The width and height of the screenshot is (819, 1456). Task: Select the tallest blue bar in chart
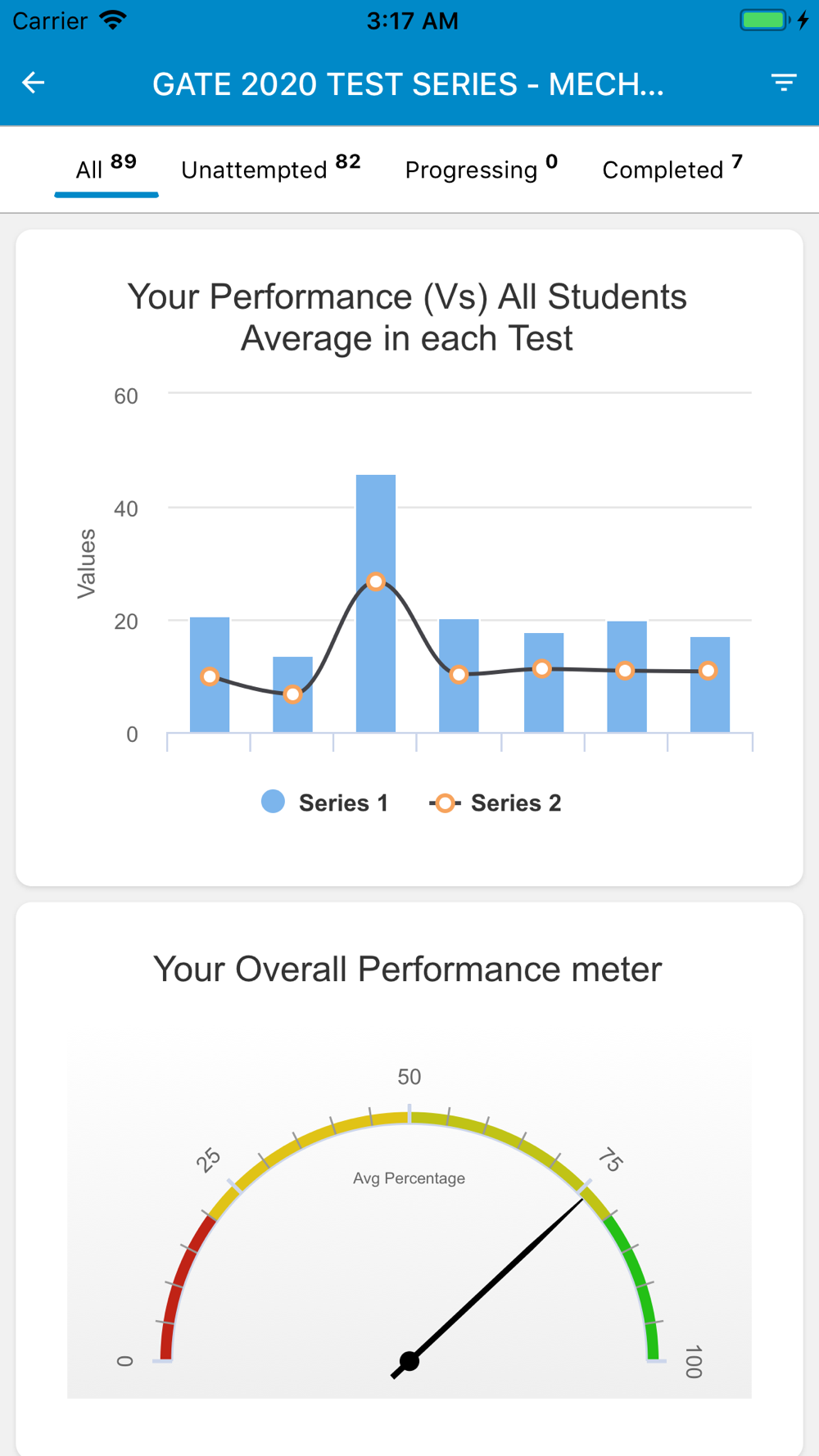point(376,604)
